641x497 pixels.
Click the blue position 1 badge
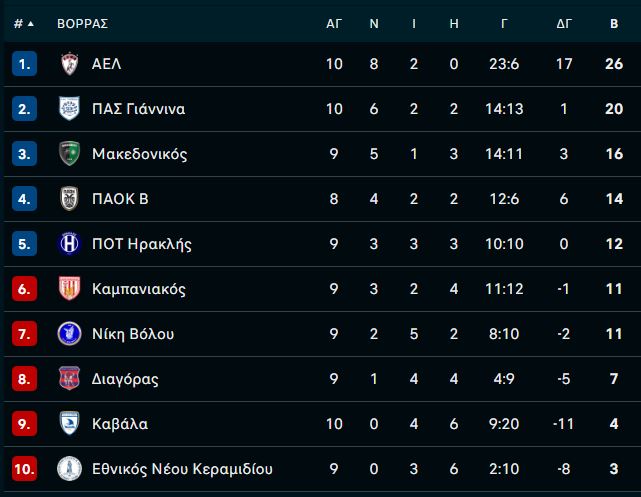25,64
